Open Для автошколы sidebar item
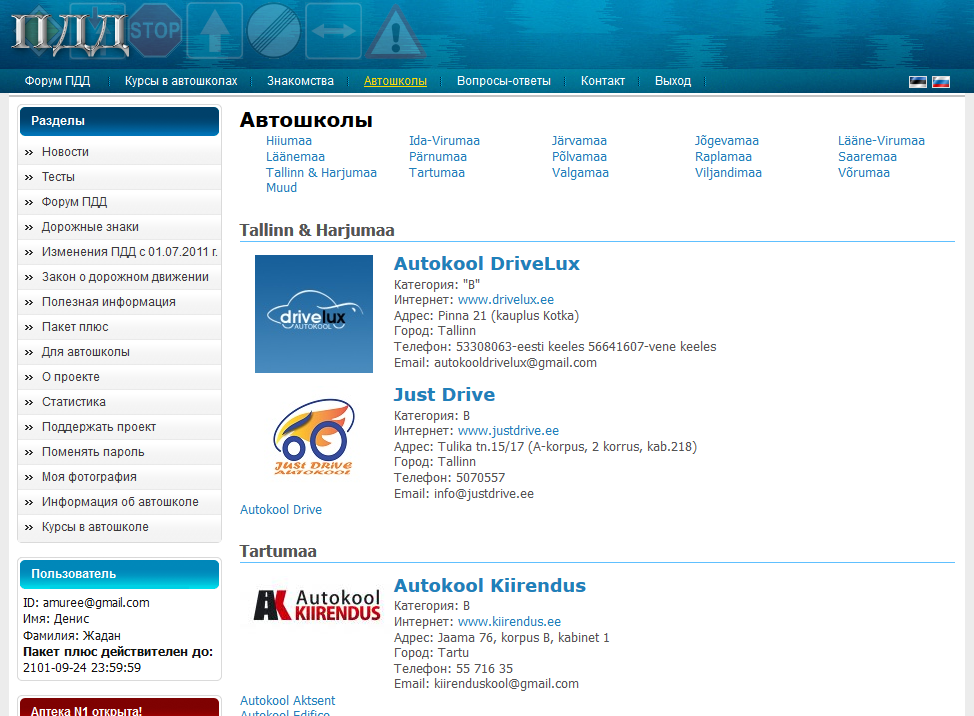Screen dimensions: 974x716 click(x=119, y=352)
